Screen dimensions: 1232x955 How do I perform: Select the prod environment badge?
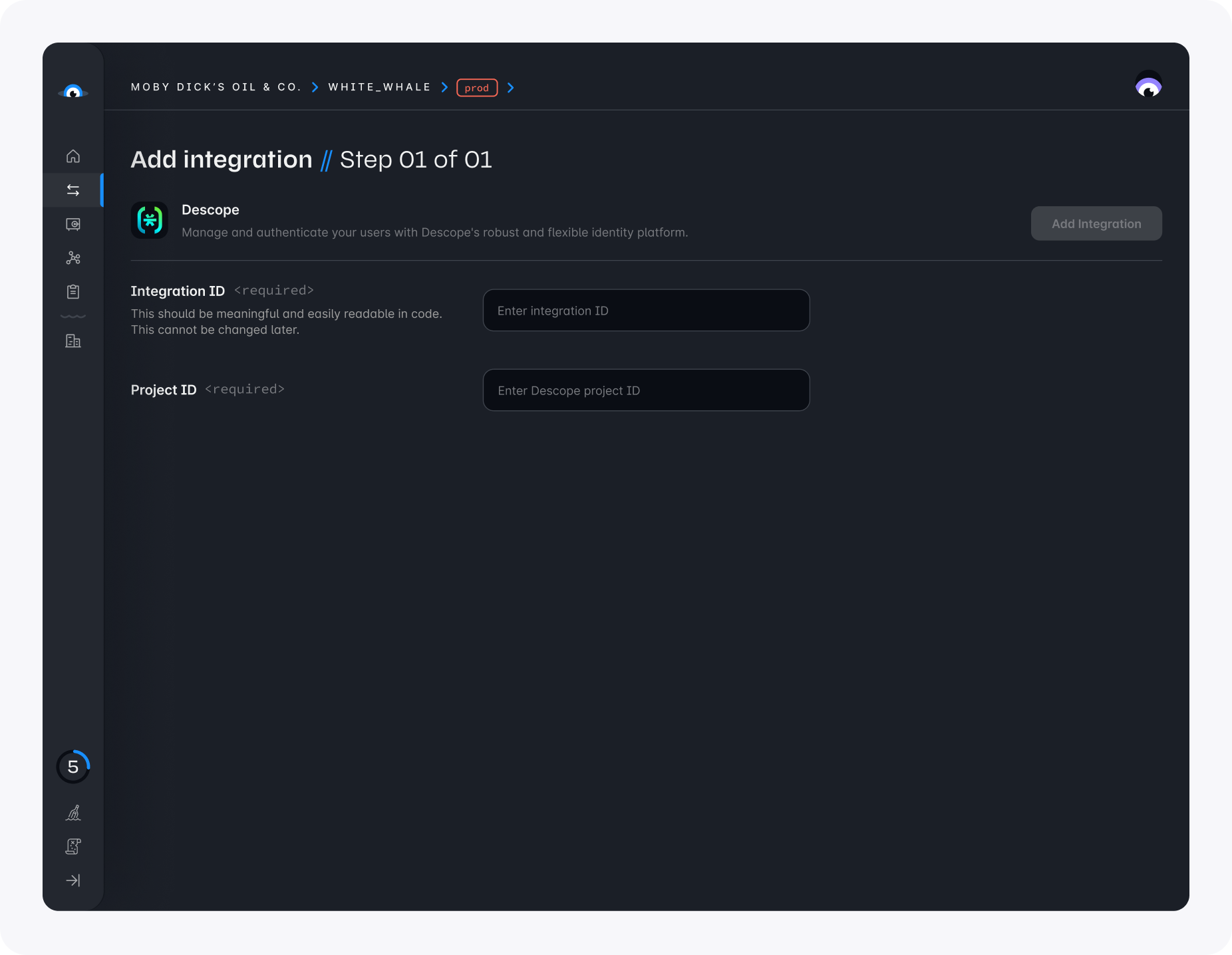click(477, 88)
